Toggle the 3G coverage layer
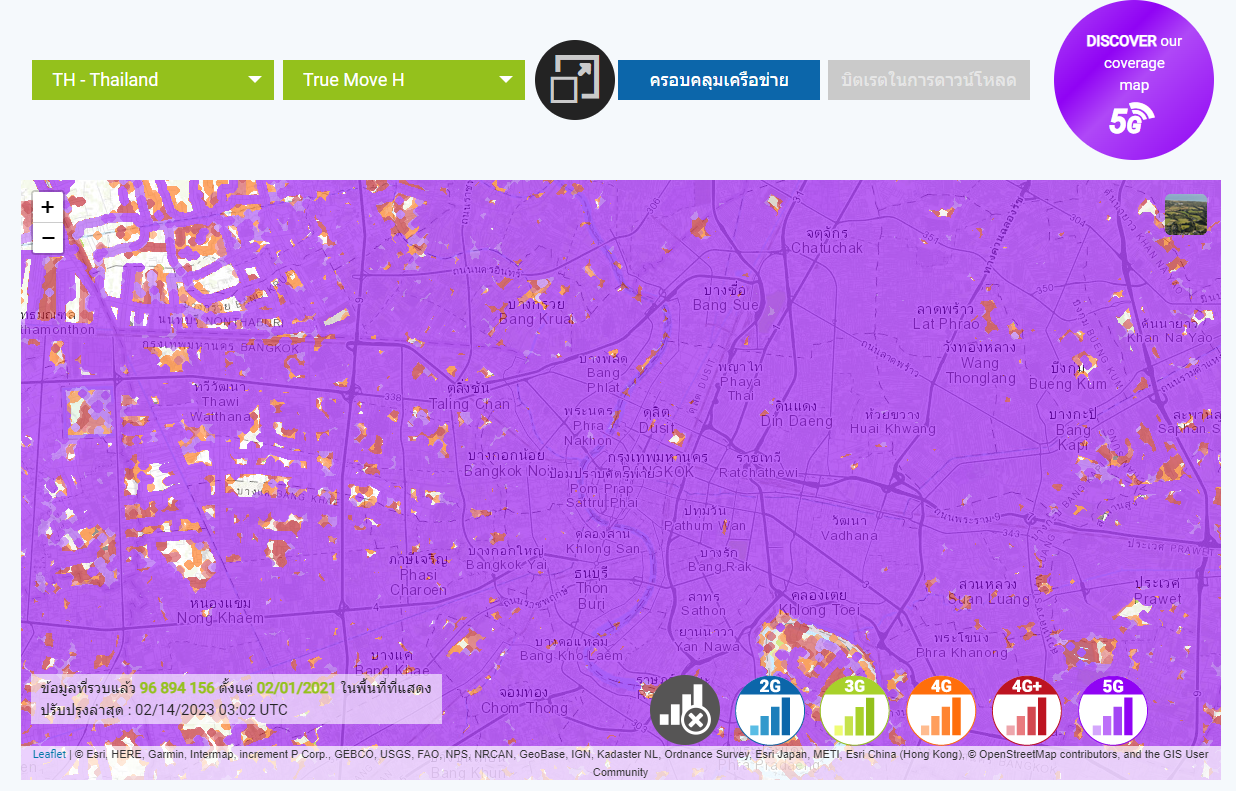The width and height of the screenshot is (1236, 791). pos(855,711)
